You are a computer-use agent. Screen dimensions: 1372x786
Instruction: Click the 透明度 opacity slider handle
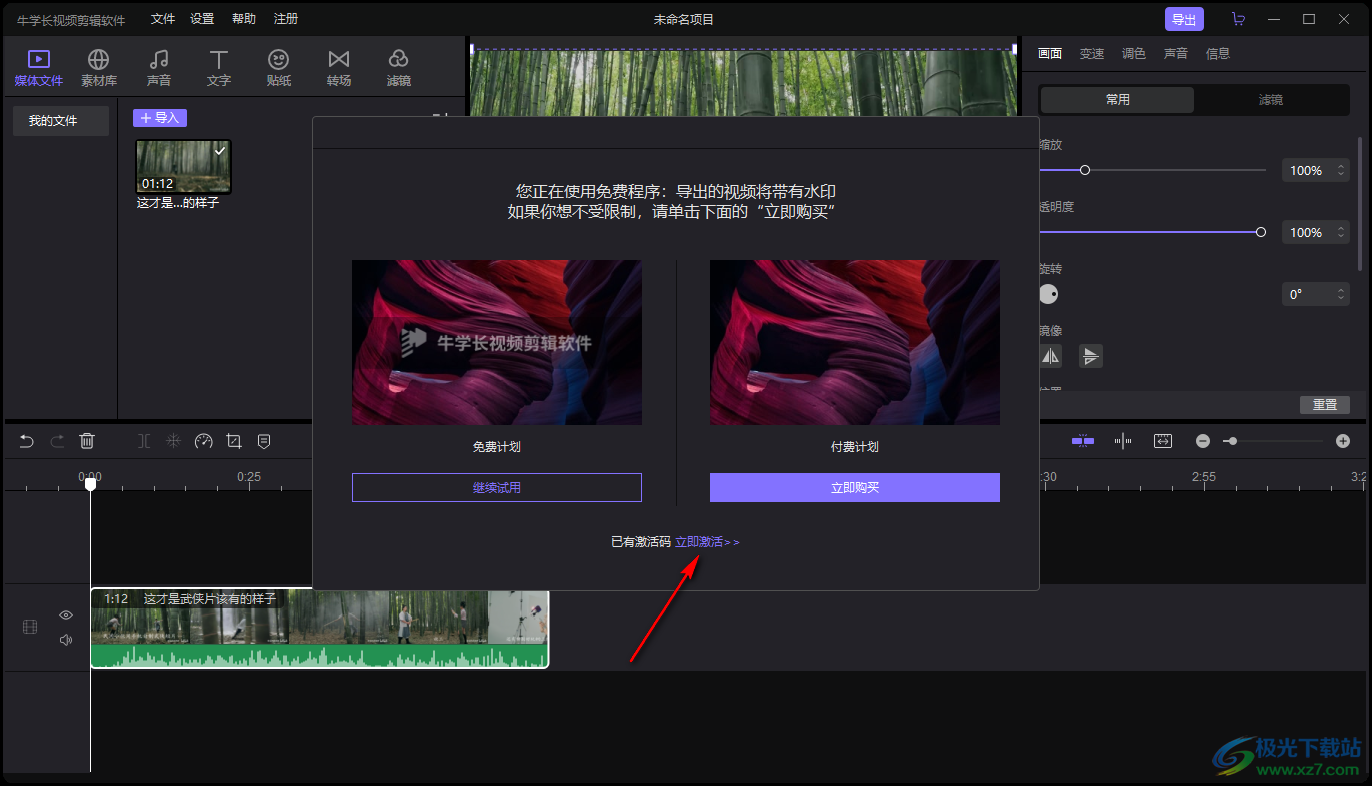click(1261, 232)
